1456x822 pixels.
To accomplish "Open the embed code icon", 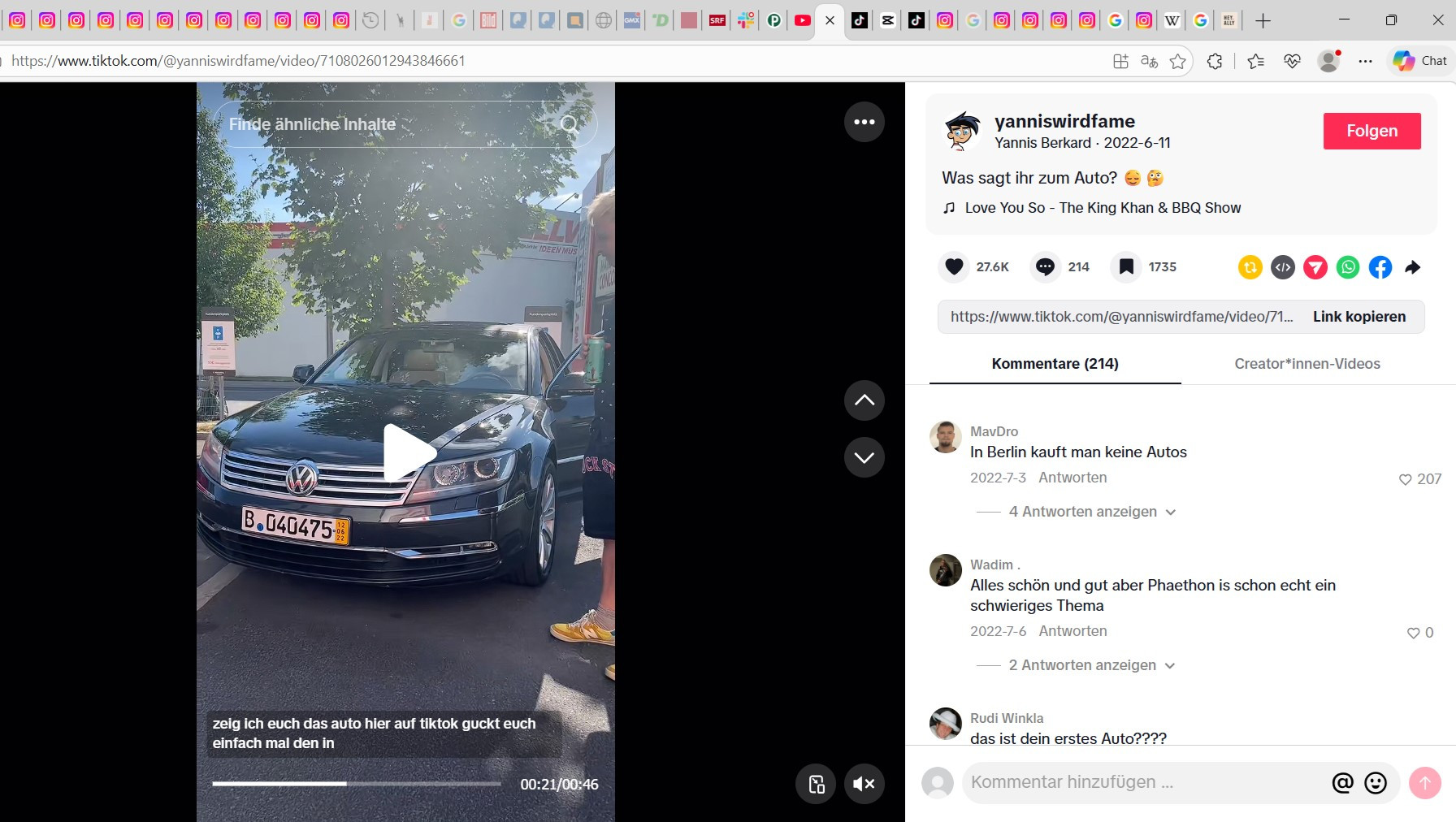I will (1282, 267).
